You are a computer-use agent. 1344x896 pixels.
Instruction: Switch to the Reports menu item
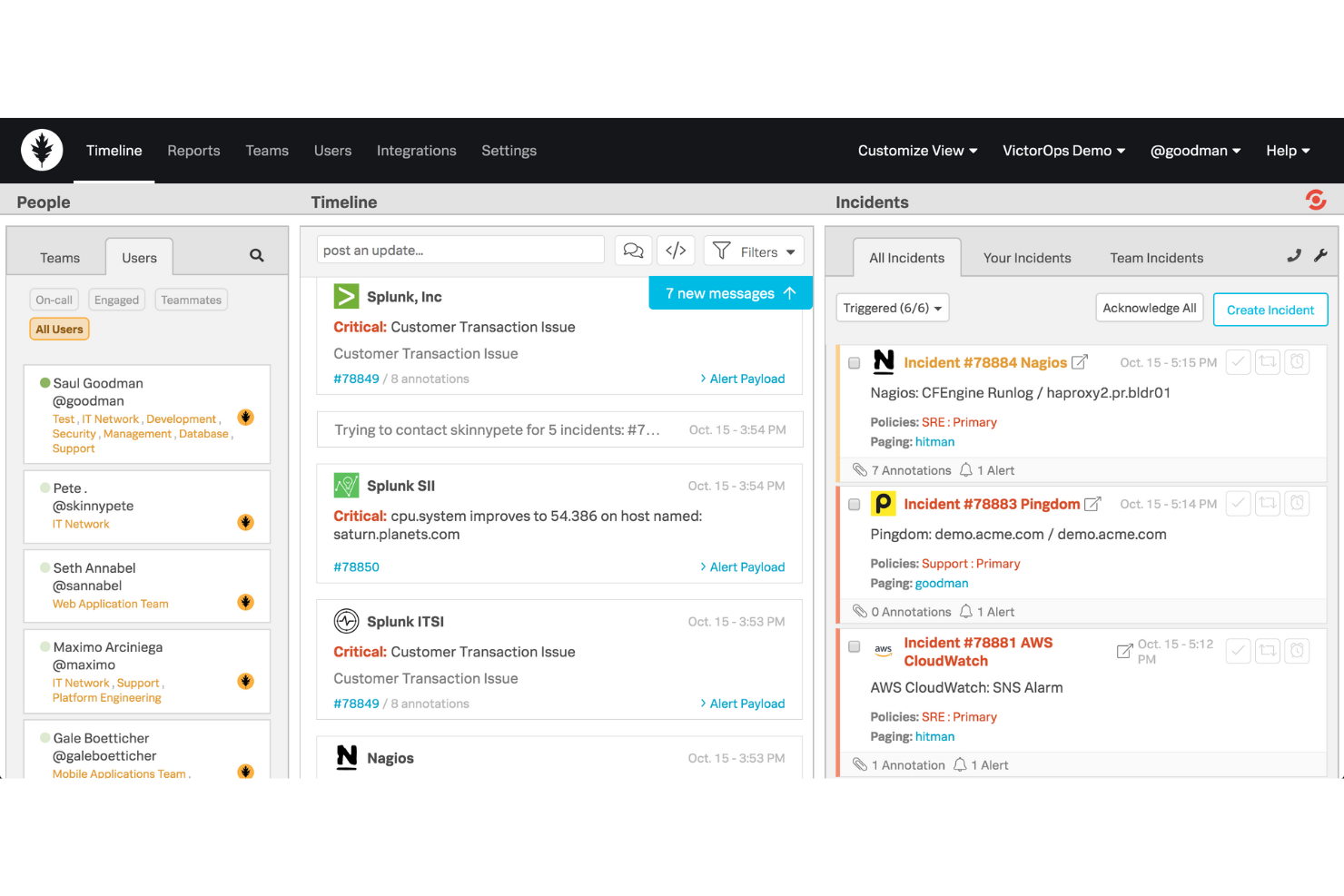(x=193, y=150)
